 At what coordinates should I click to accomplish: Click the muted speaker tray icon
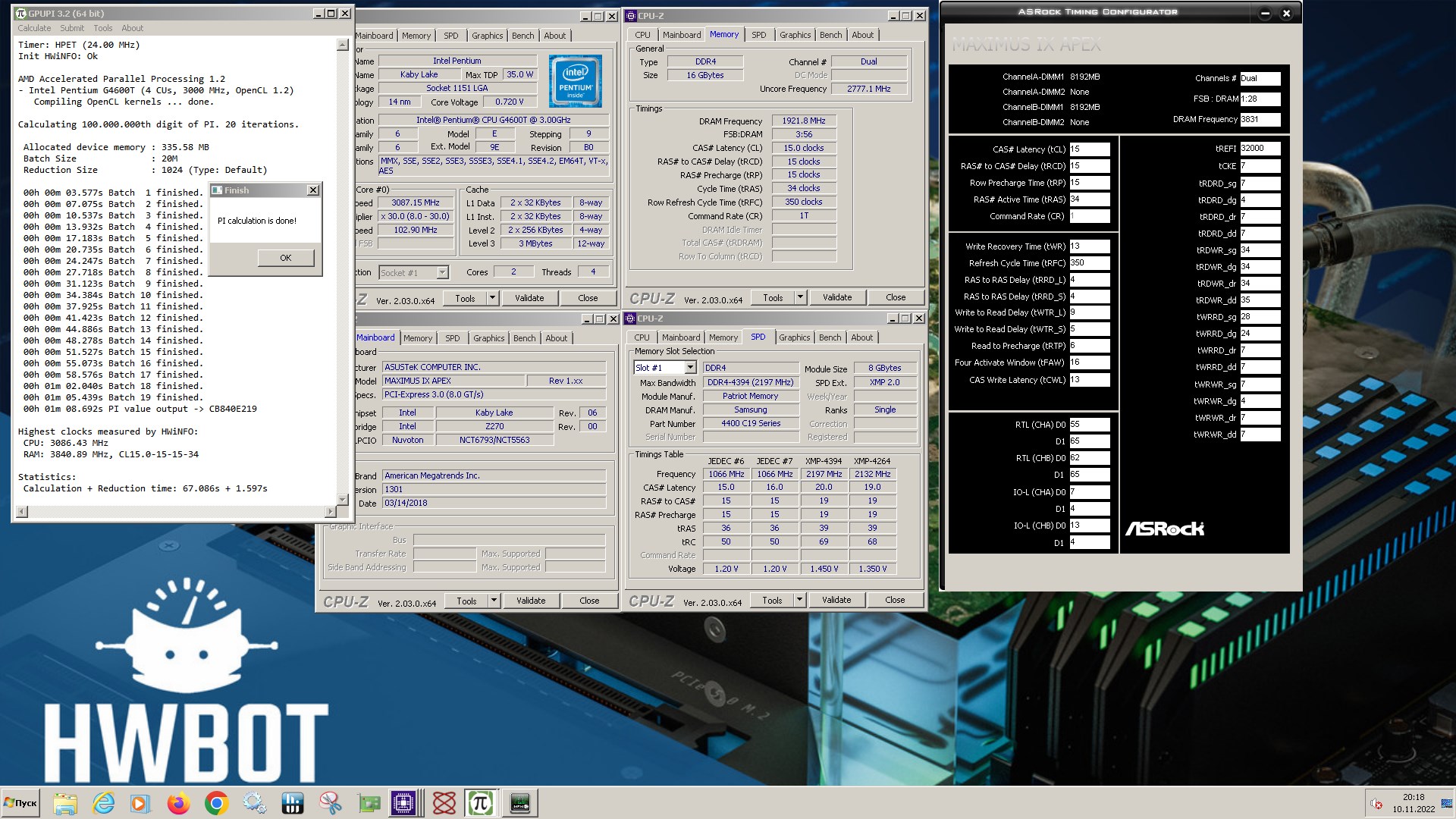[1376, 804]
